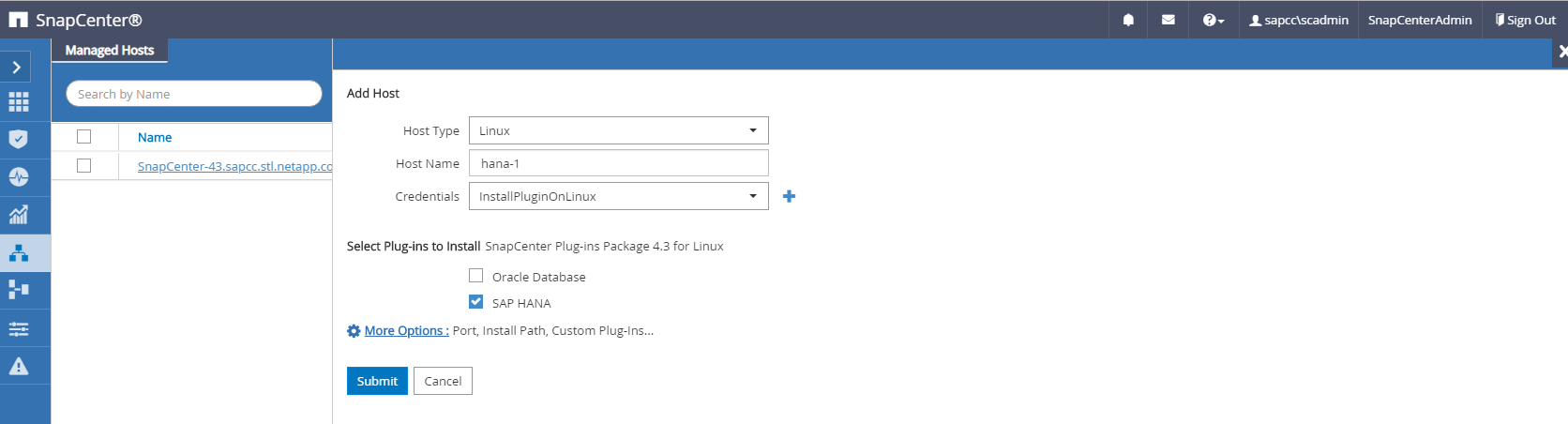Open the Dashboard grid icon in sidebar
Image resolution: width=1568 pixels, height=424 pixels.
point(19,102)
